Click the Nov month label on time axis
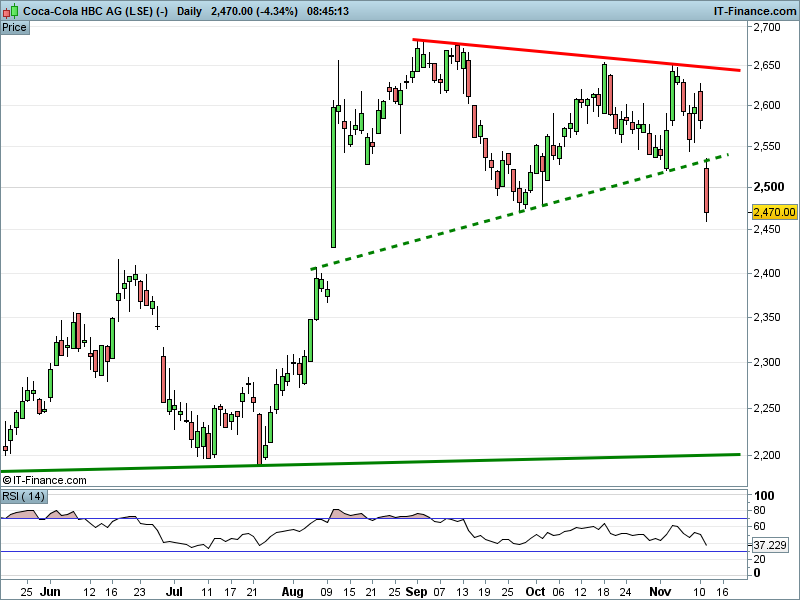 [660, 592]
